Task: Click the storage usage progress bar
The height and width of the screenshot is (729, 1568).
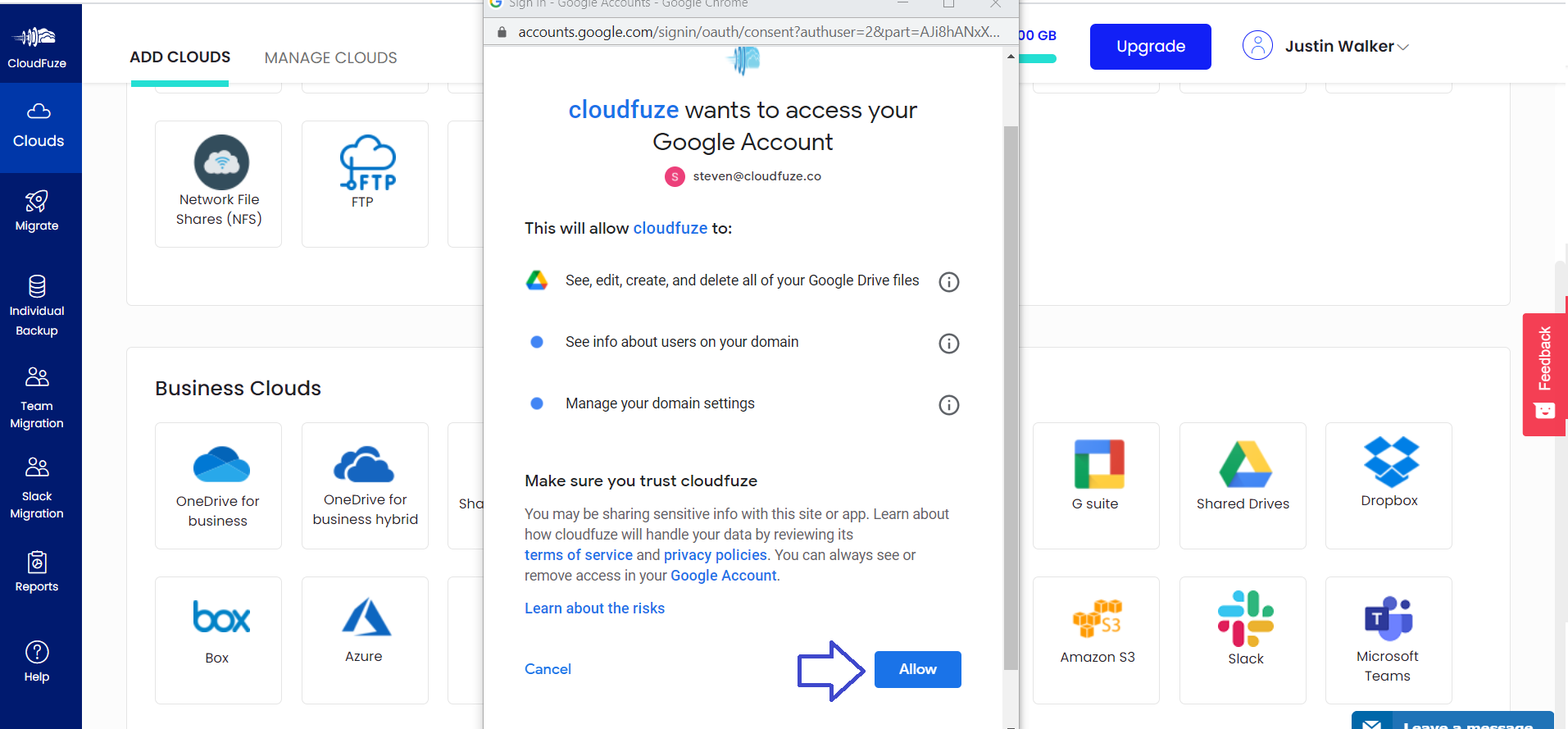Action: pyautogui.click(x=1038, y=59)
